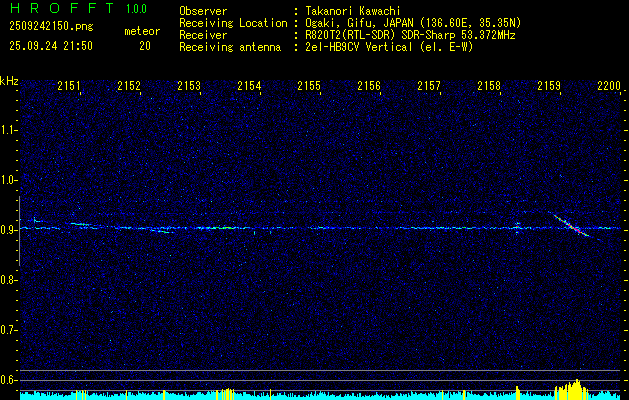629x400 pixels.
Task: Click time marker 2154
Action: pyautogui.click(x=249, y=85)
